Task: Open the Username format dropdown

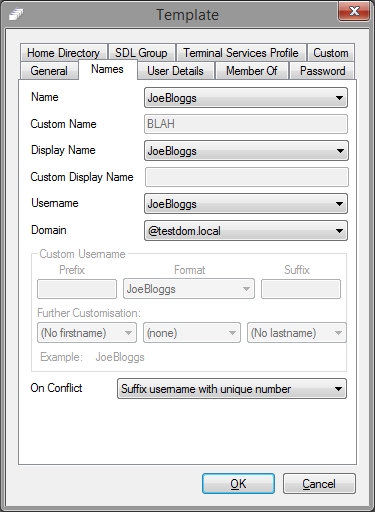Action: coord(246,204)
